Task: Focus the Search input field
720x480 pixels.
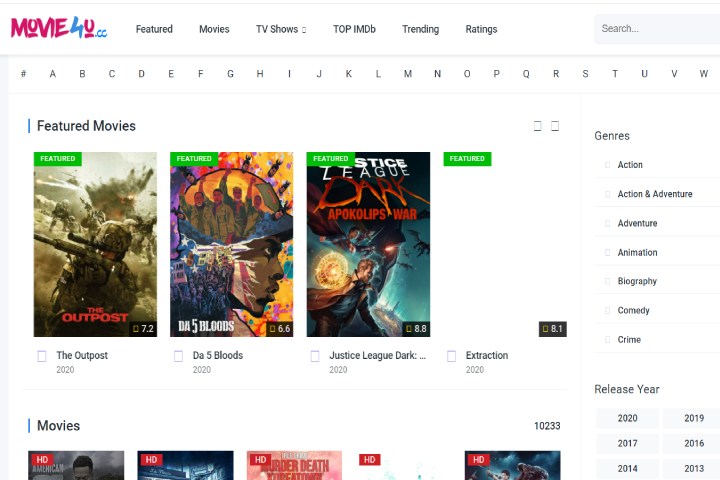Action: pyautogui.click(x=658, y=28)
